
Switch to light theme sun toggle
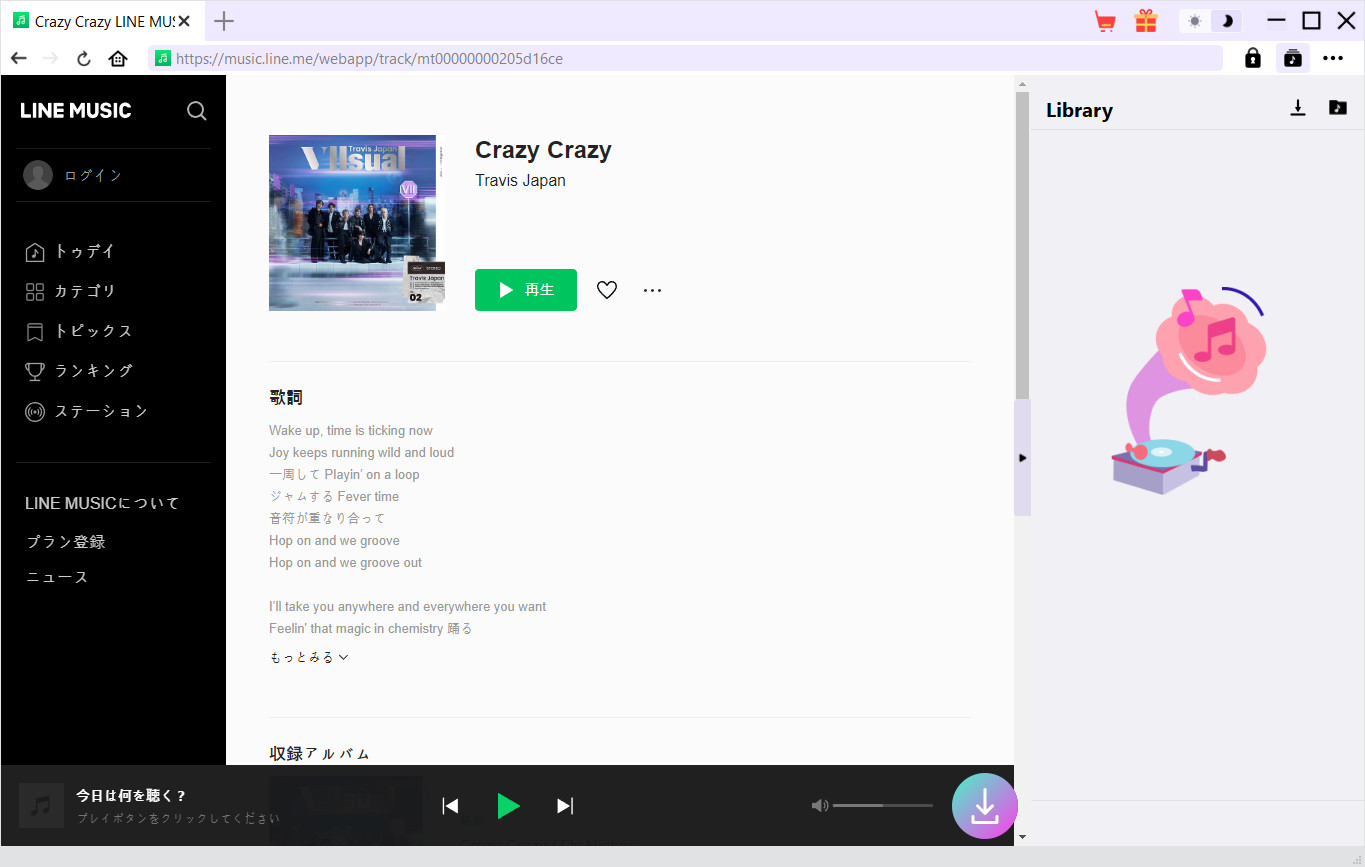click(1195, 21)
